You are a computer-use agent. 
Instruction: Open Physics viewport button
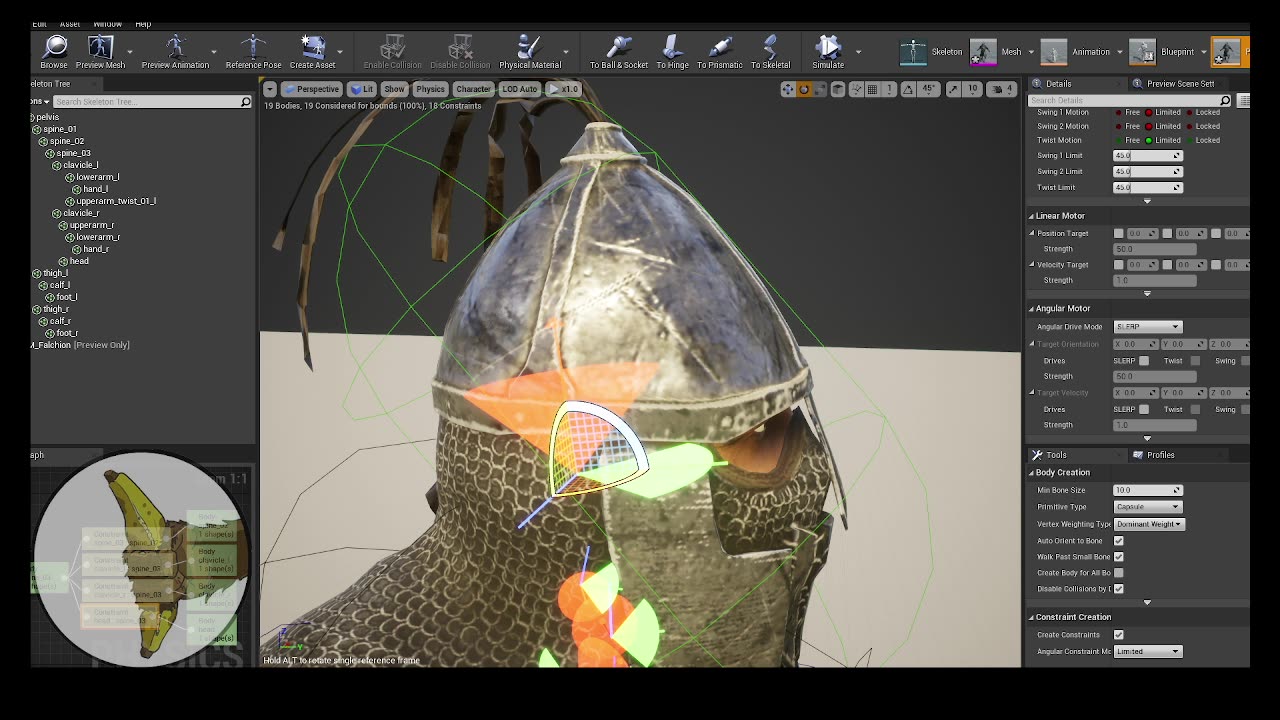click(x=430, y=89)
